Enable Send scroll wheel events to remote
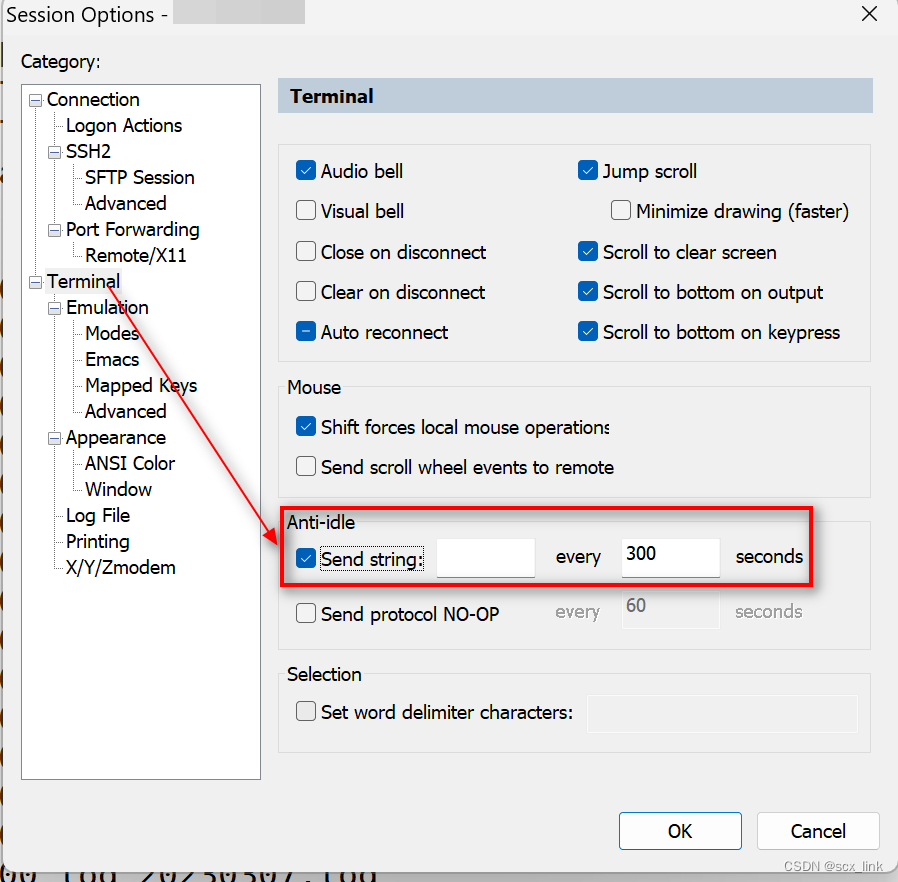The width and height of the screenshot is (898, 882). (306, 466)
